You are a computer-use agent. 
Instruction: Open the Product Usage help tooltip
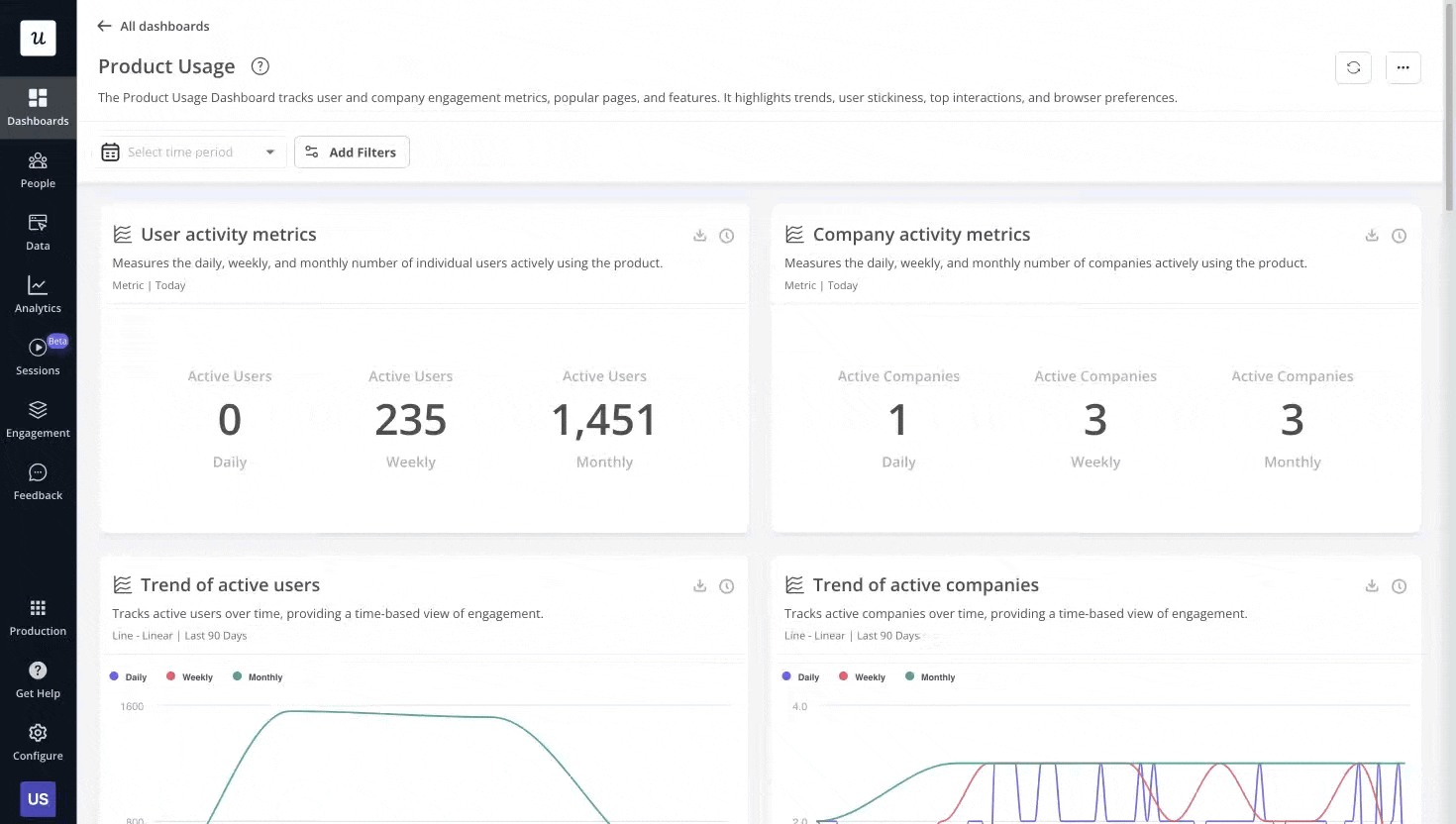point(260,66)
